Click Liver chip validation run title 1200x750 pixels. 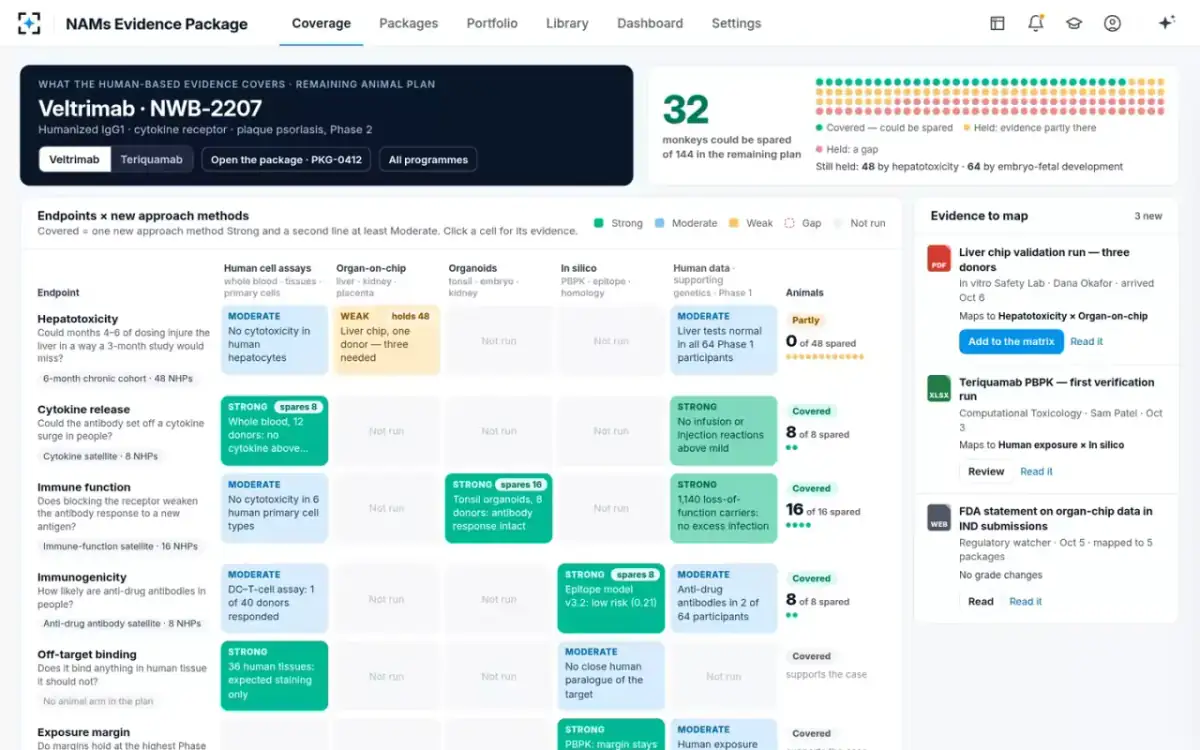tap(1044, 260)
